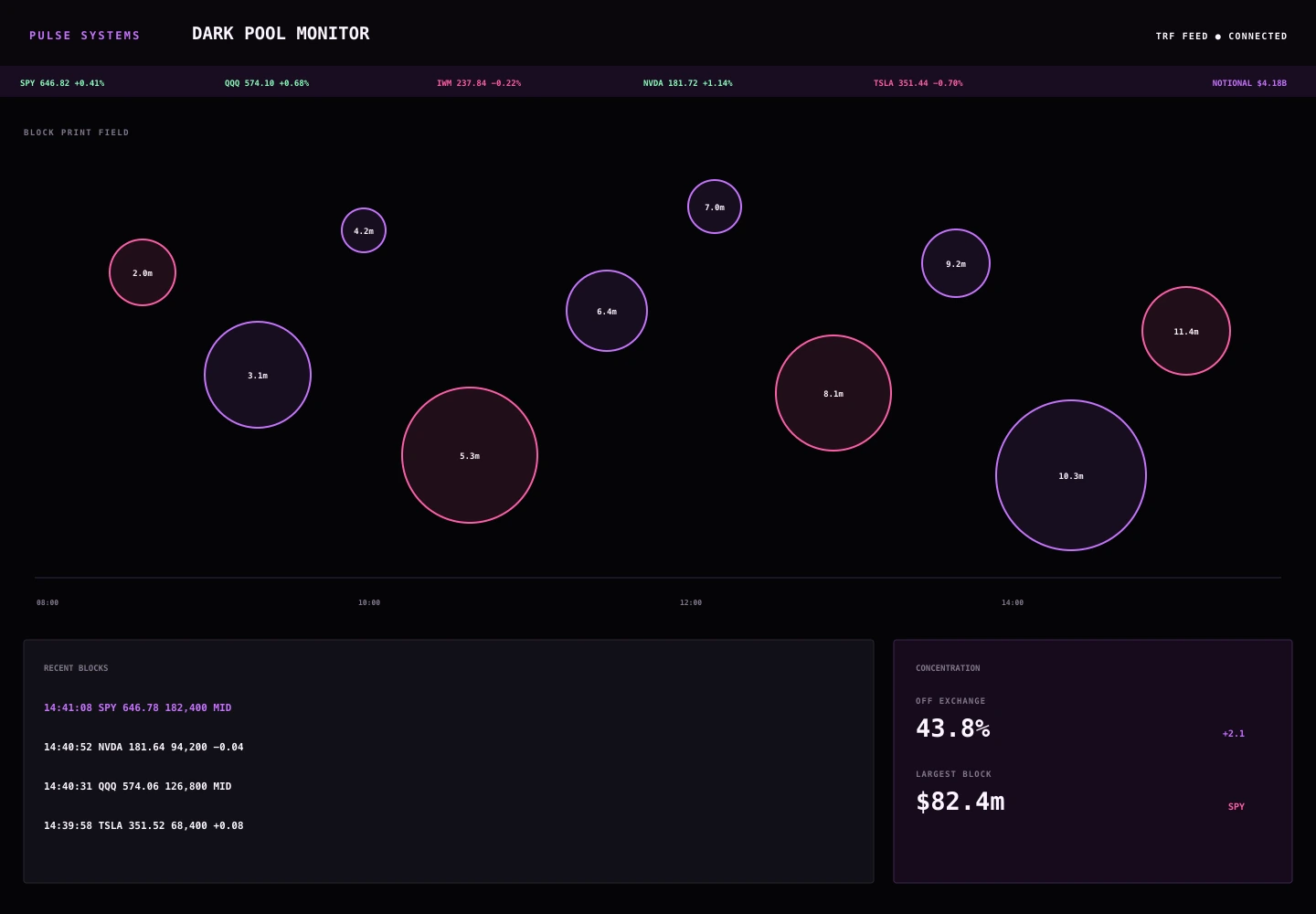
Task: Click the NVDA 181.72 ticker
Action: tap(687, 83)
